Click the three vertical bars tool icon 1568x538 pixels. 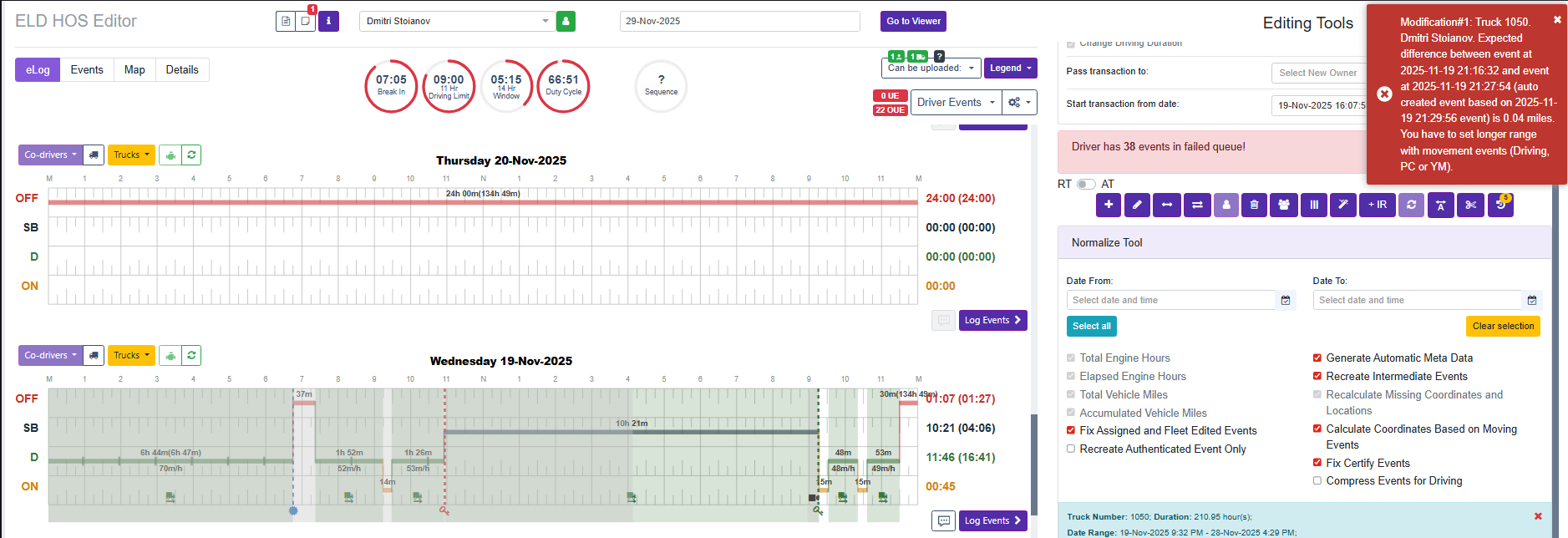(1314, 205)
